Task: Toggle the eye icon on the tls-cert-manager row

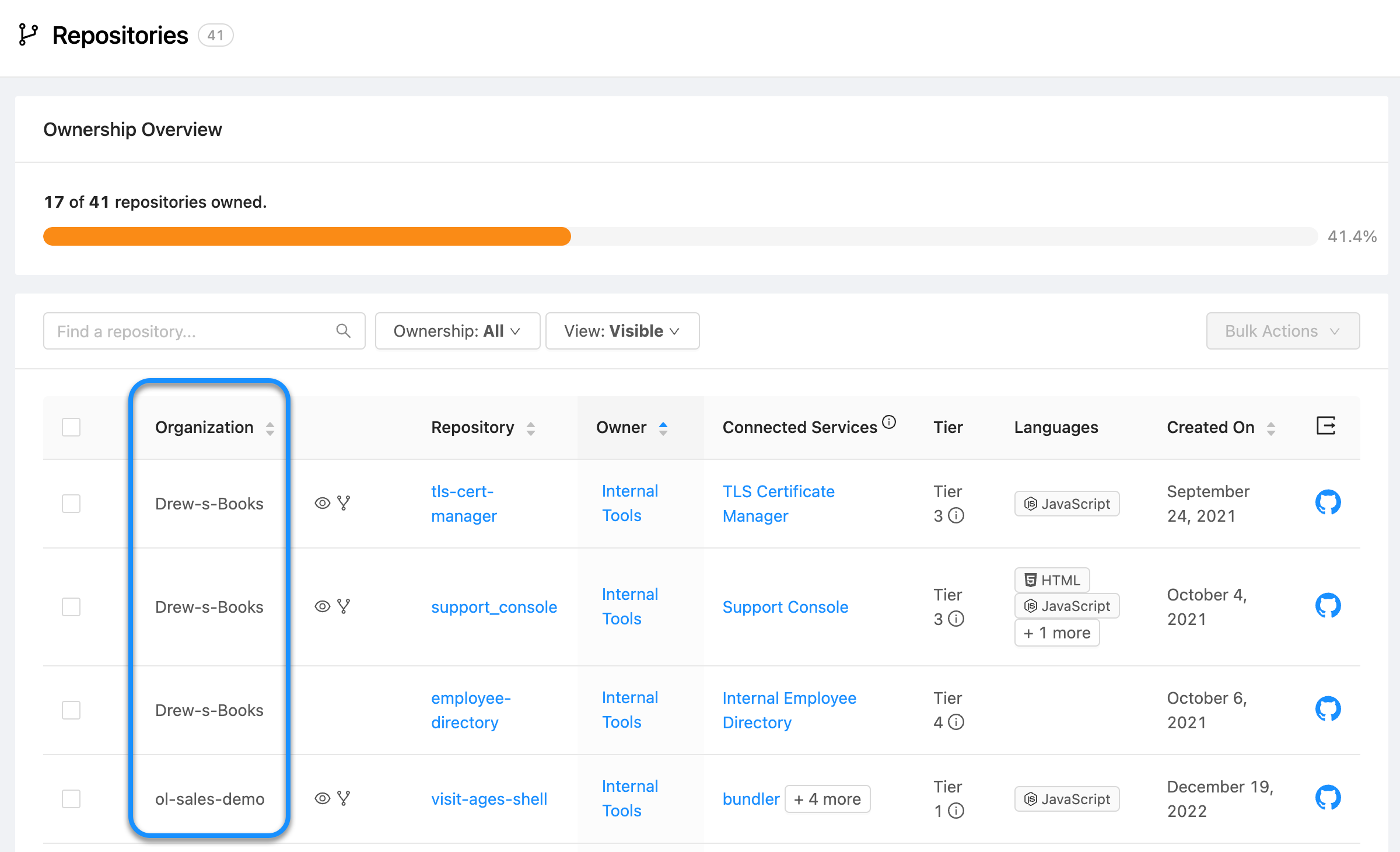Action: (x=323, y=502)
